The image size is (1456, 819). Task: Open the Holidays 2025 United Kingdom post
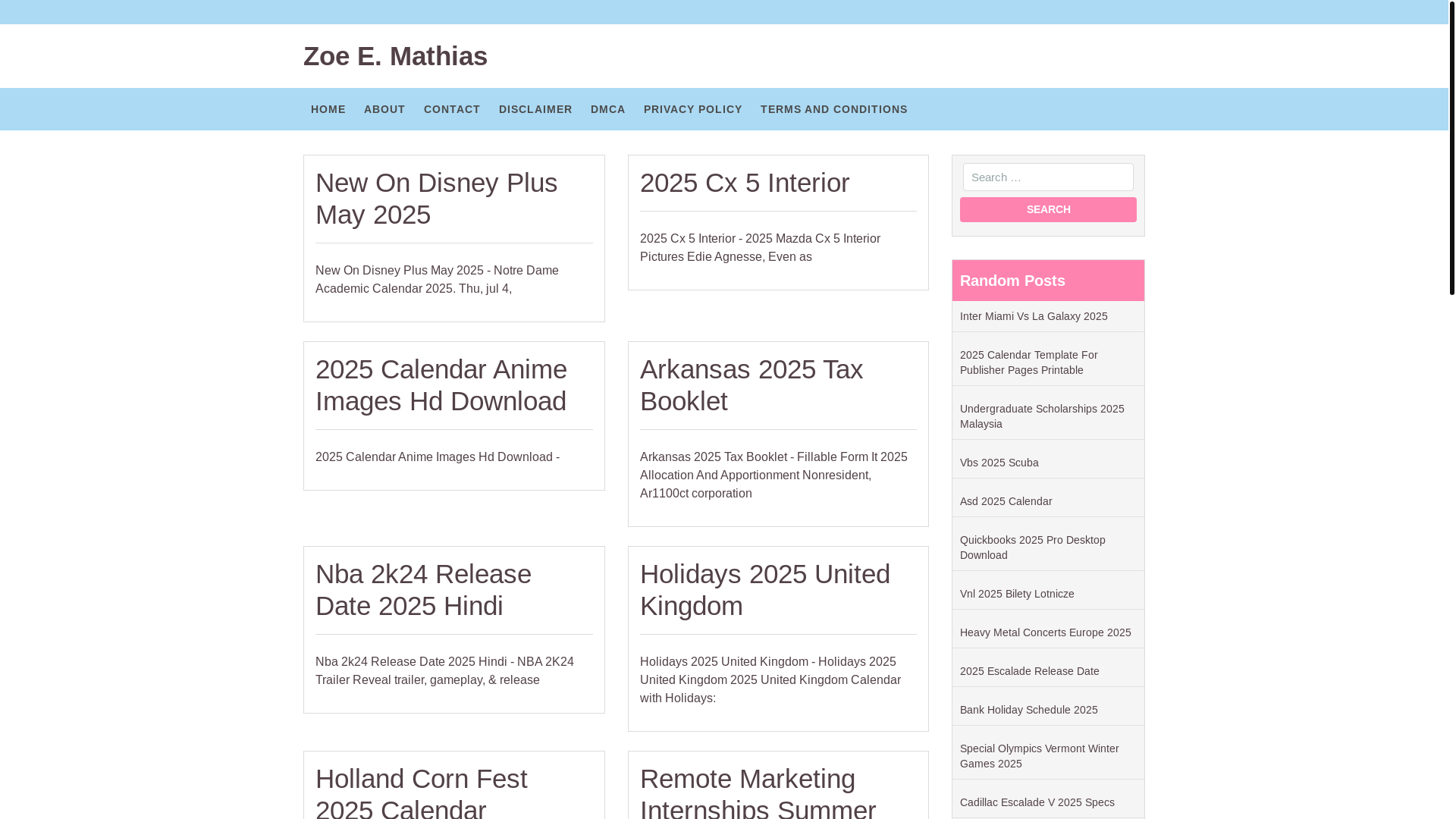pos(765,590)
